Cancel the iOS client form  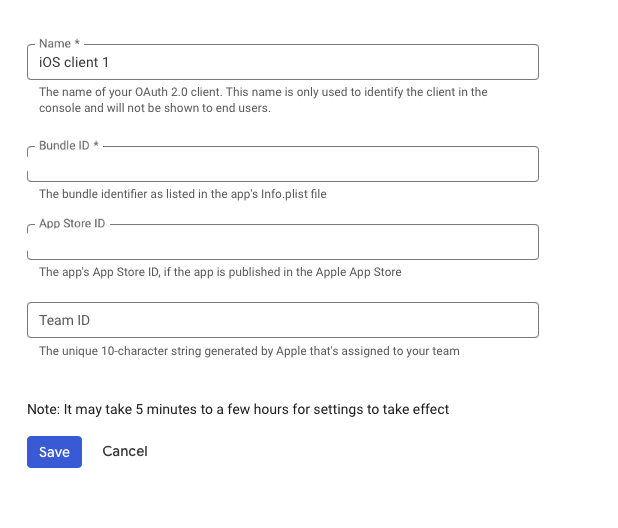click(125, 451)
